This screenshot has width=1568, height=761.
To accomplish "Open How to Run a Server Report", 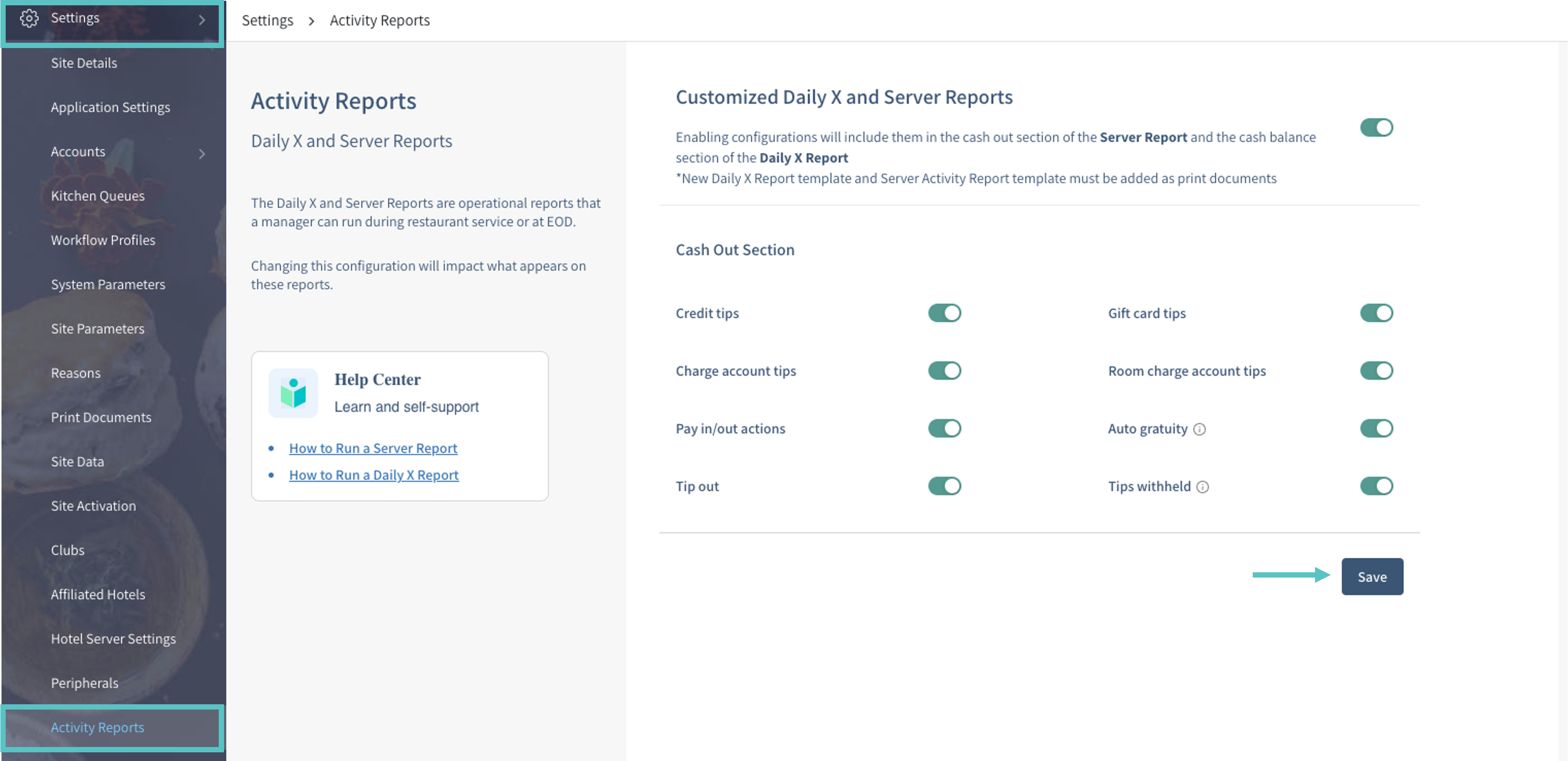I will (x=372, y=448).
